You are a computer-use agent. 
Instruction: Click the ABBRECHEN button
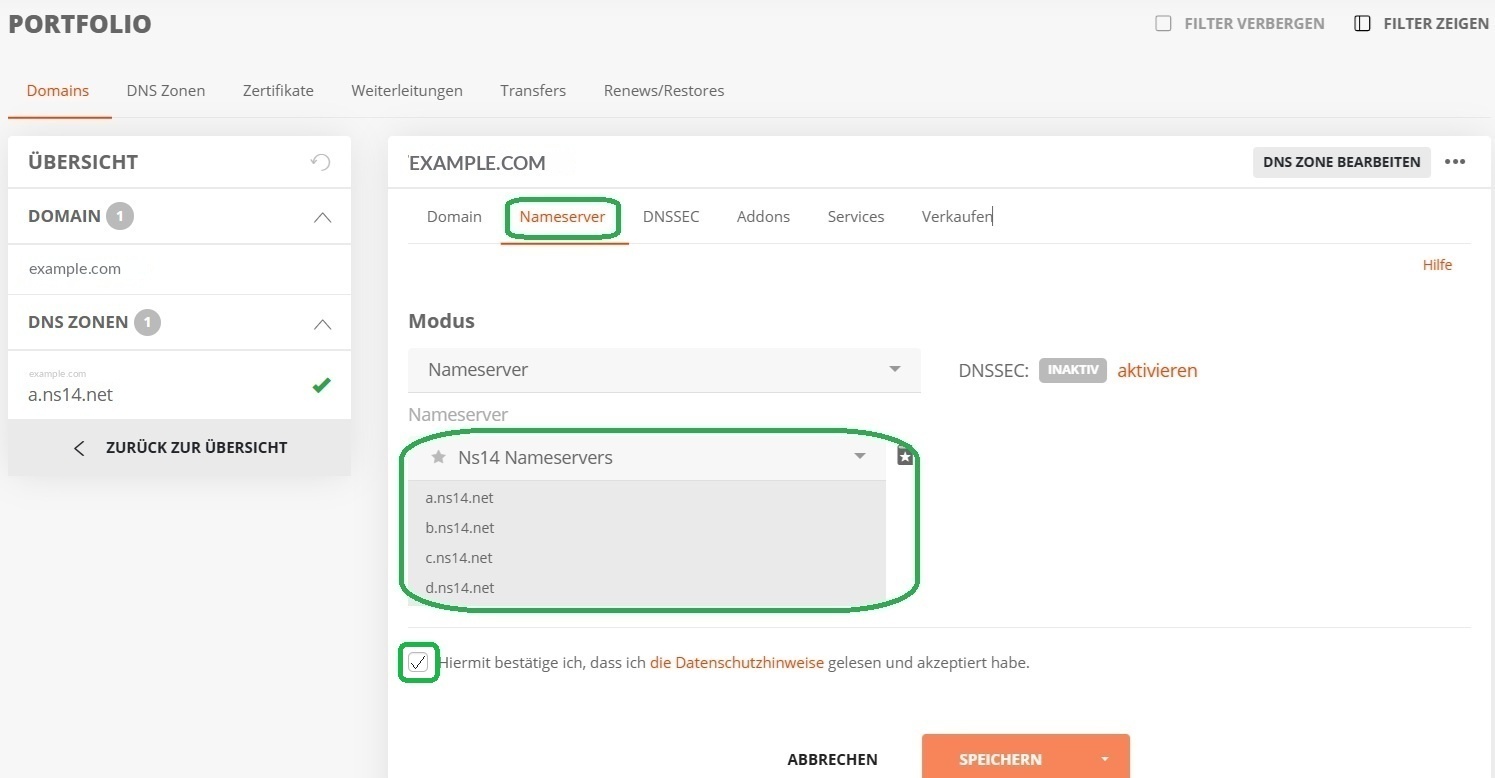(832, 759)
